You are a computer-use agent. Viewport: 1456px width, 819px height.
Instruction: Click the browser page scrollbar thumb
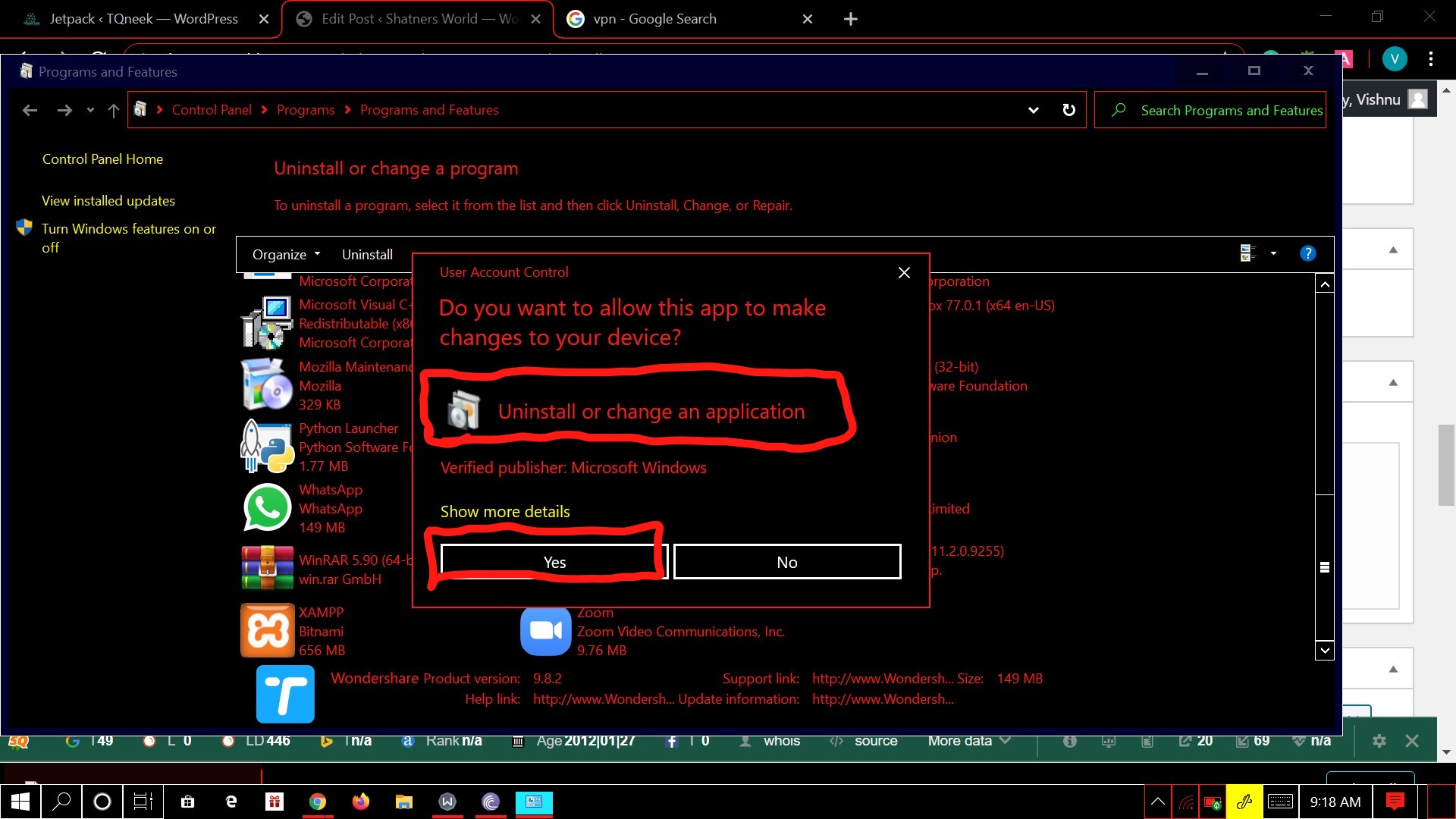click(x=1446, y=465)
